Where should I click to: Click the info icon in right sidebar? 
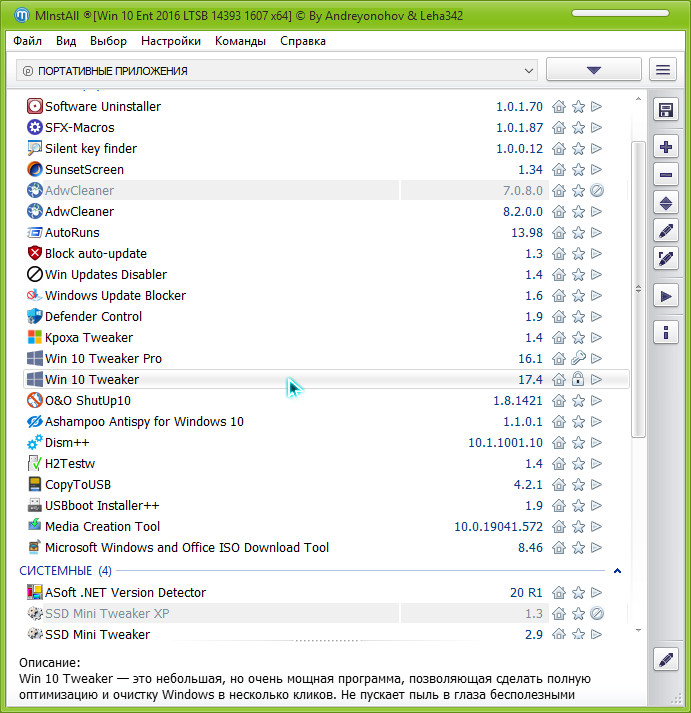[666, 332]
